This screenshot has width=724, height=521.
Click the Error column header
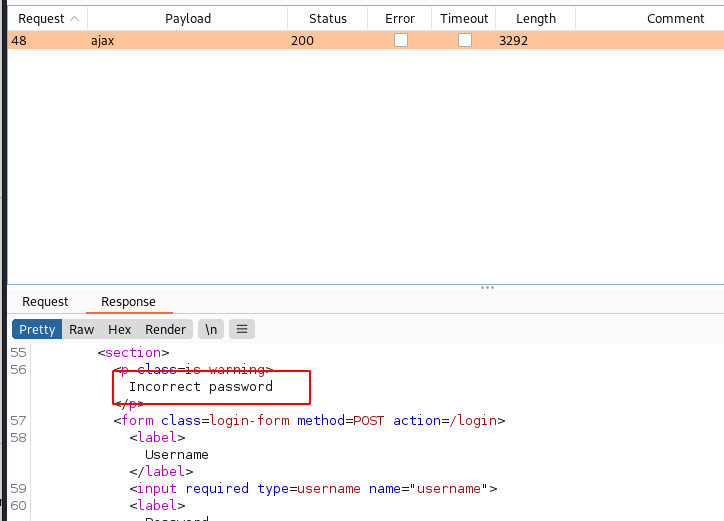[400, 19]
